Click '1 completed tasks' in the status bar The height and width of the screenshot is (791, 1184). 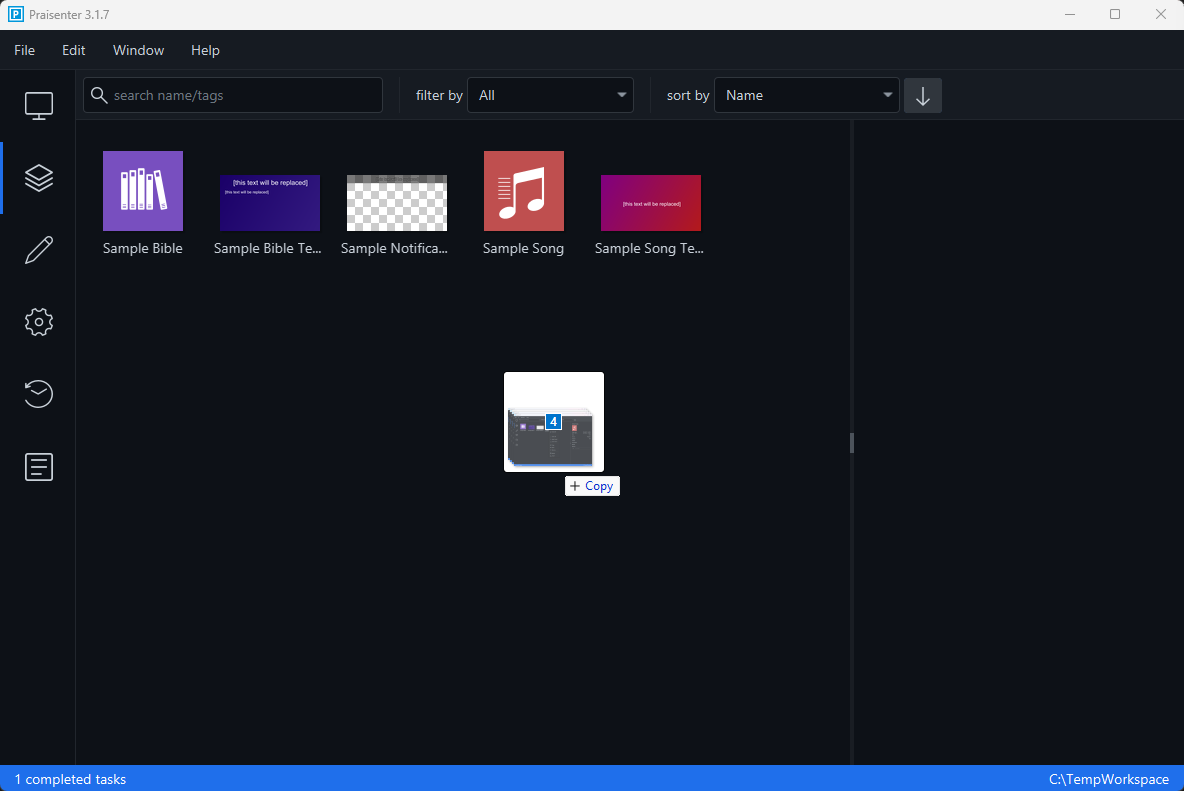pos(70,779)
